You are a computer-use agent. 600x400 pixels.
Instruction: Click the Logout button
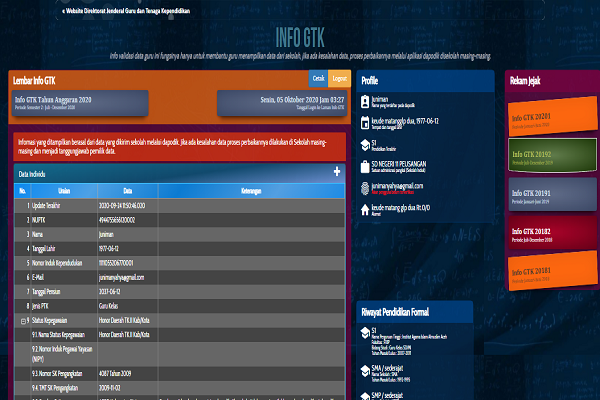coord(339,78)
